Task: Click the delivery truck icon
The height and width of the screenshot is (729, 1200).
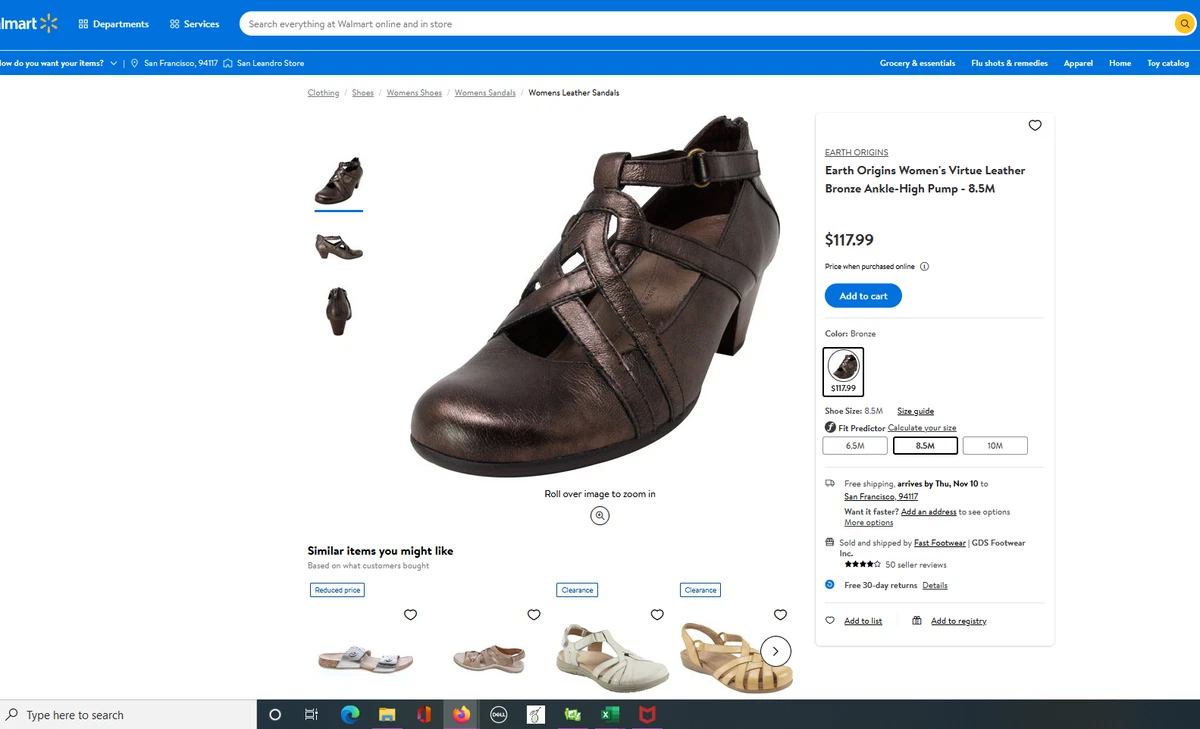Action: click(830, 484)
